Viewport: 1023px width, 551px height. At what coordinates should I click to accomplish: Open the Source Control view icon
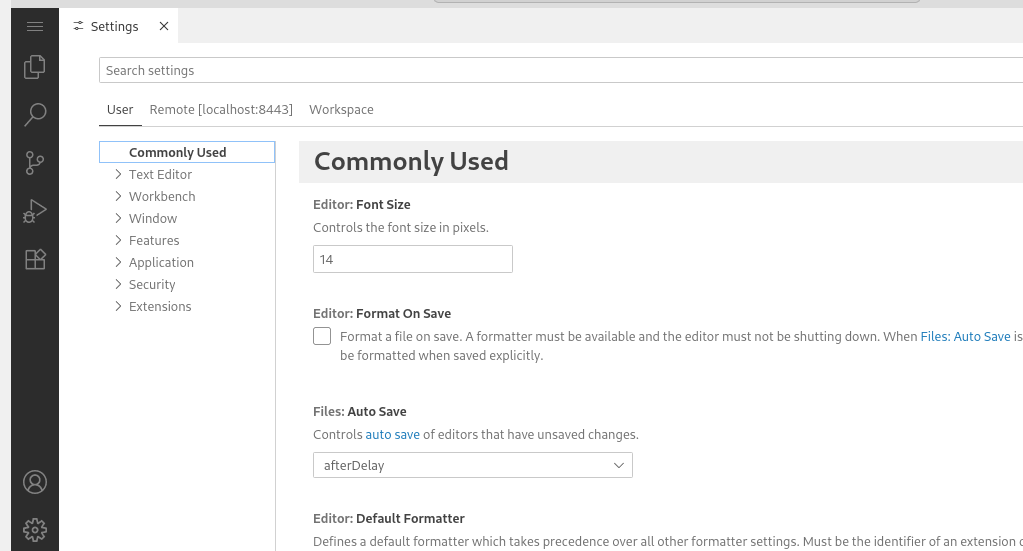pos(35,163)
